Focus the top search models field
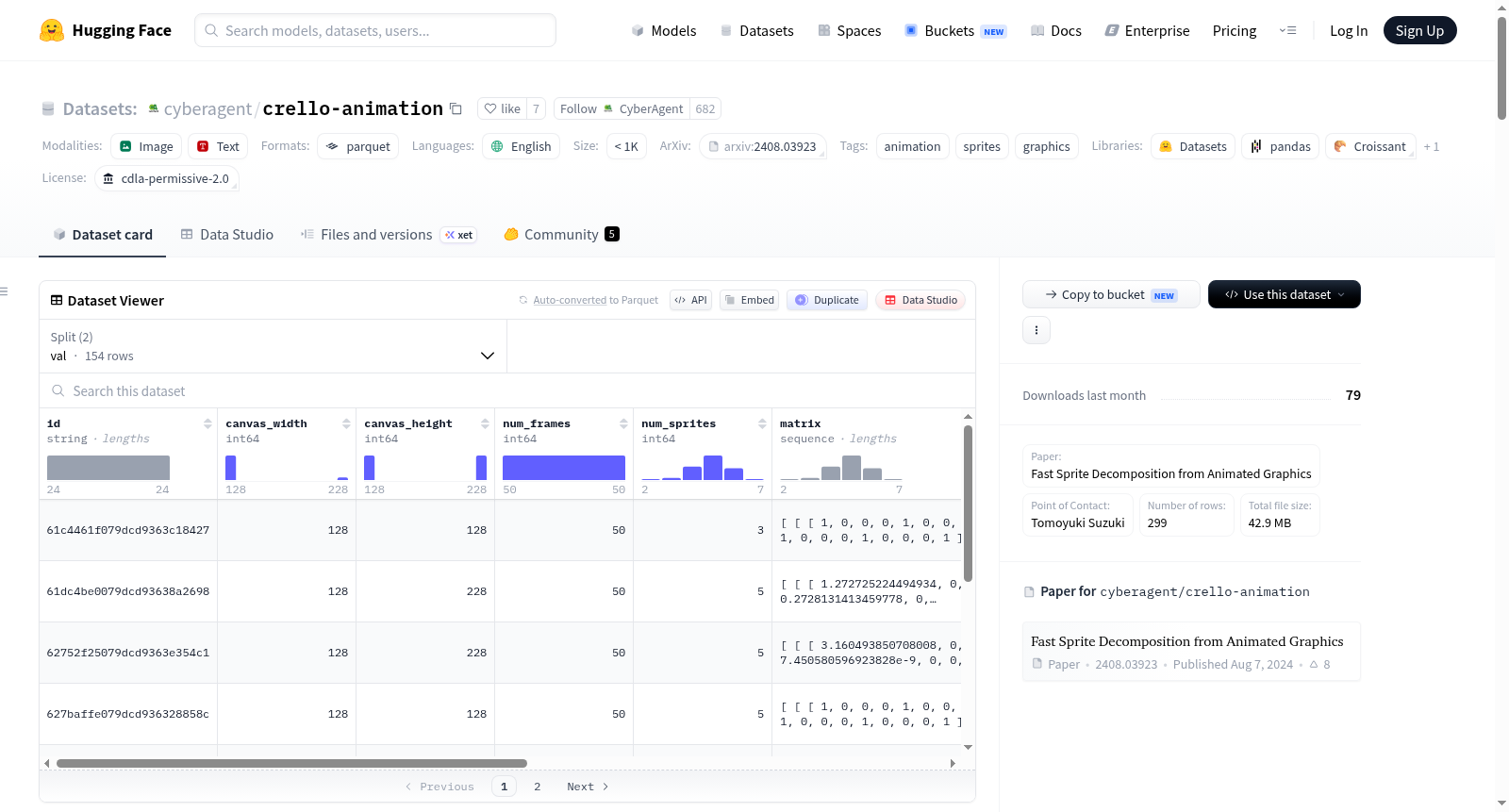Screen dimensions: 1509x812 (x=375, y=30)
